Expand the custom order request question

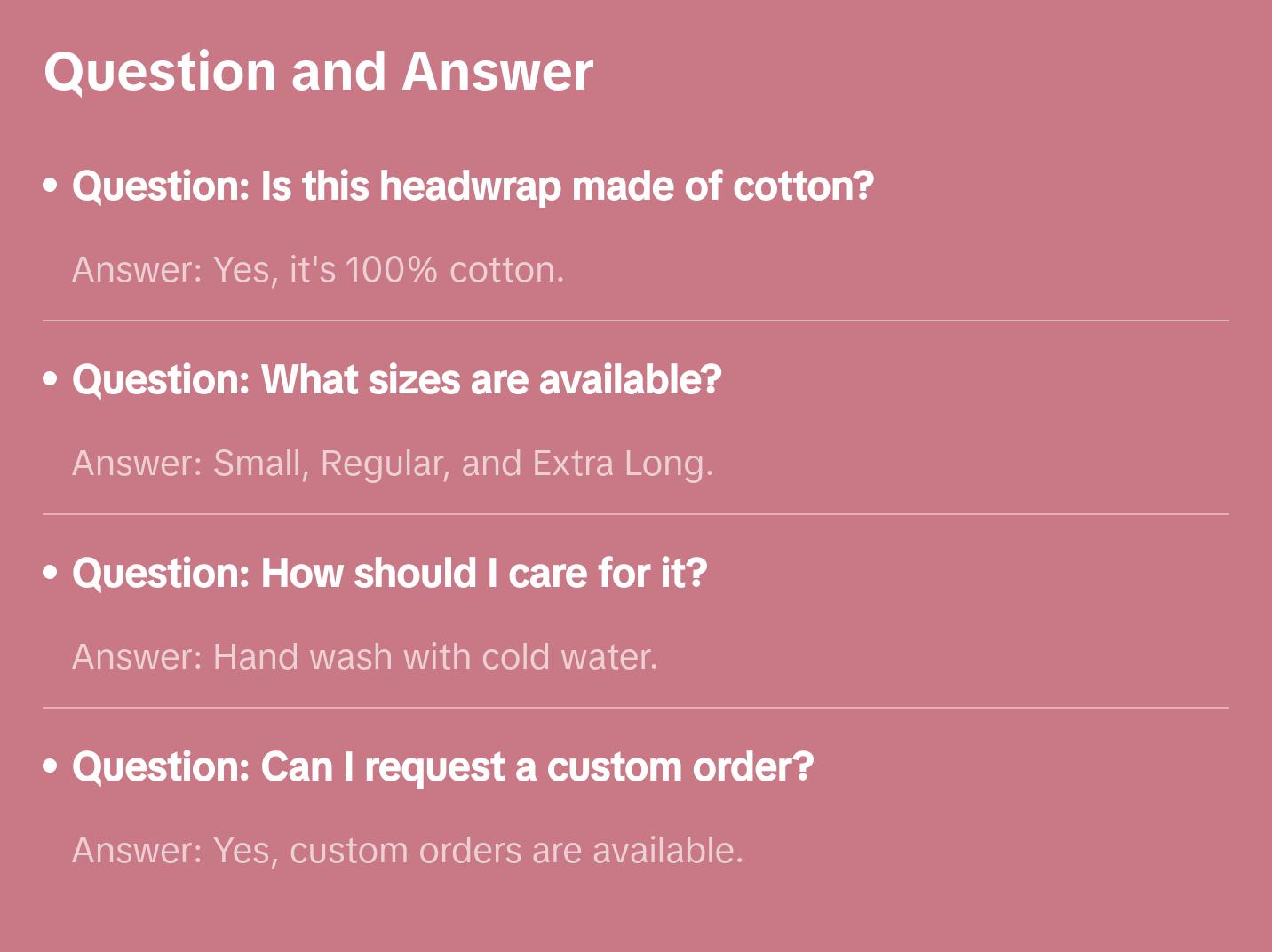click(442, 767)
